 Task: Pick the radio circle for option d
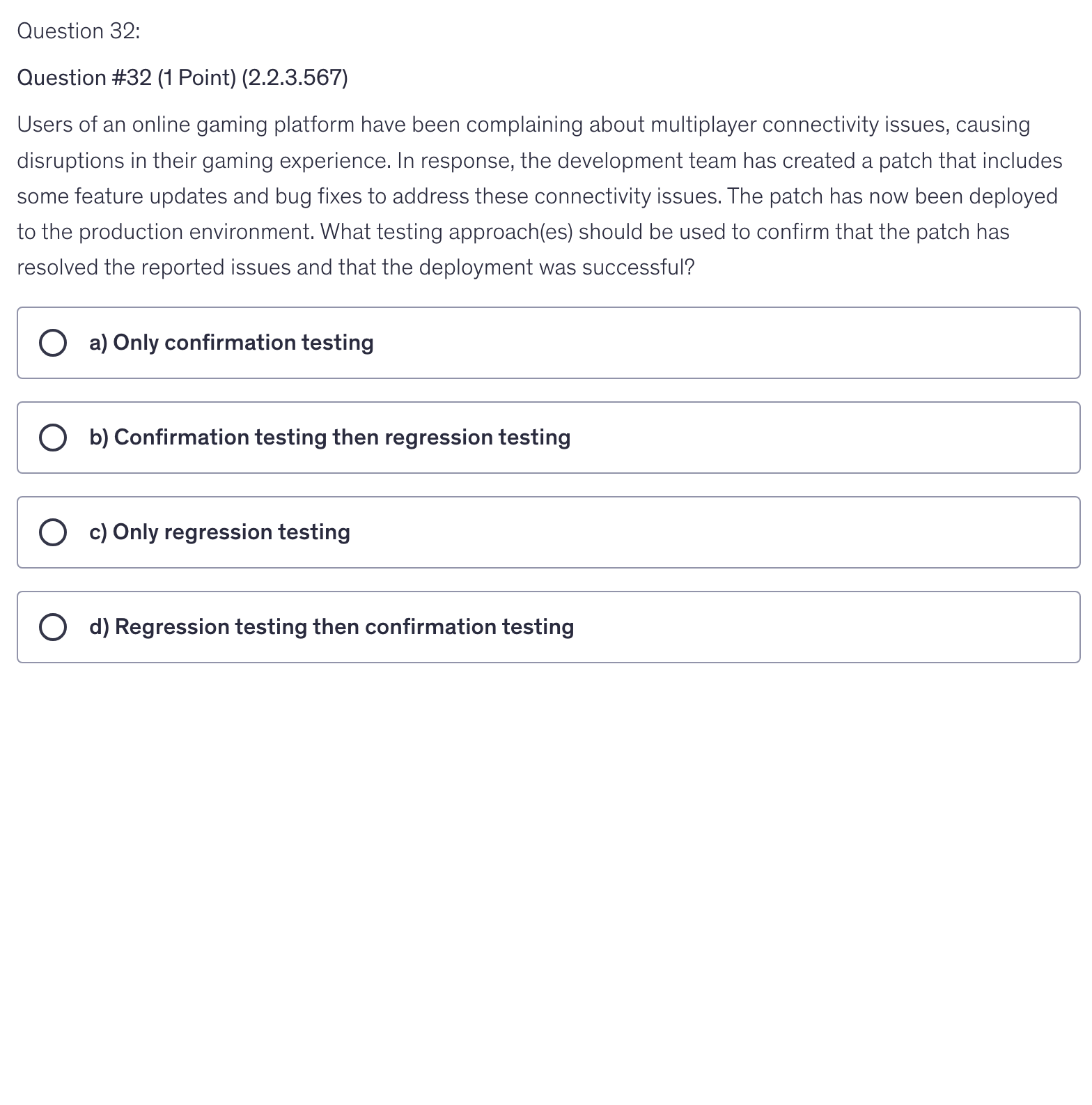(53, 627)
